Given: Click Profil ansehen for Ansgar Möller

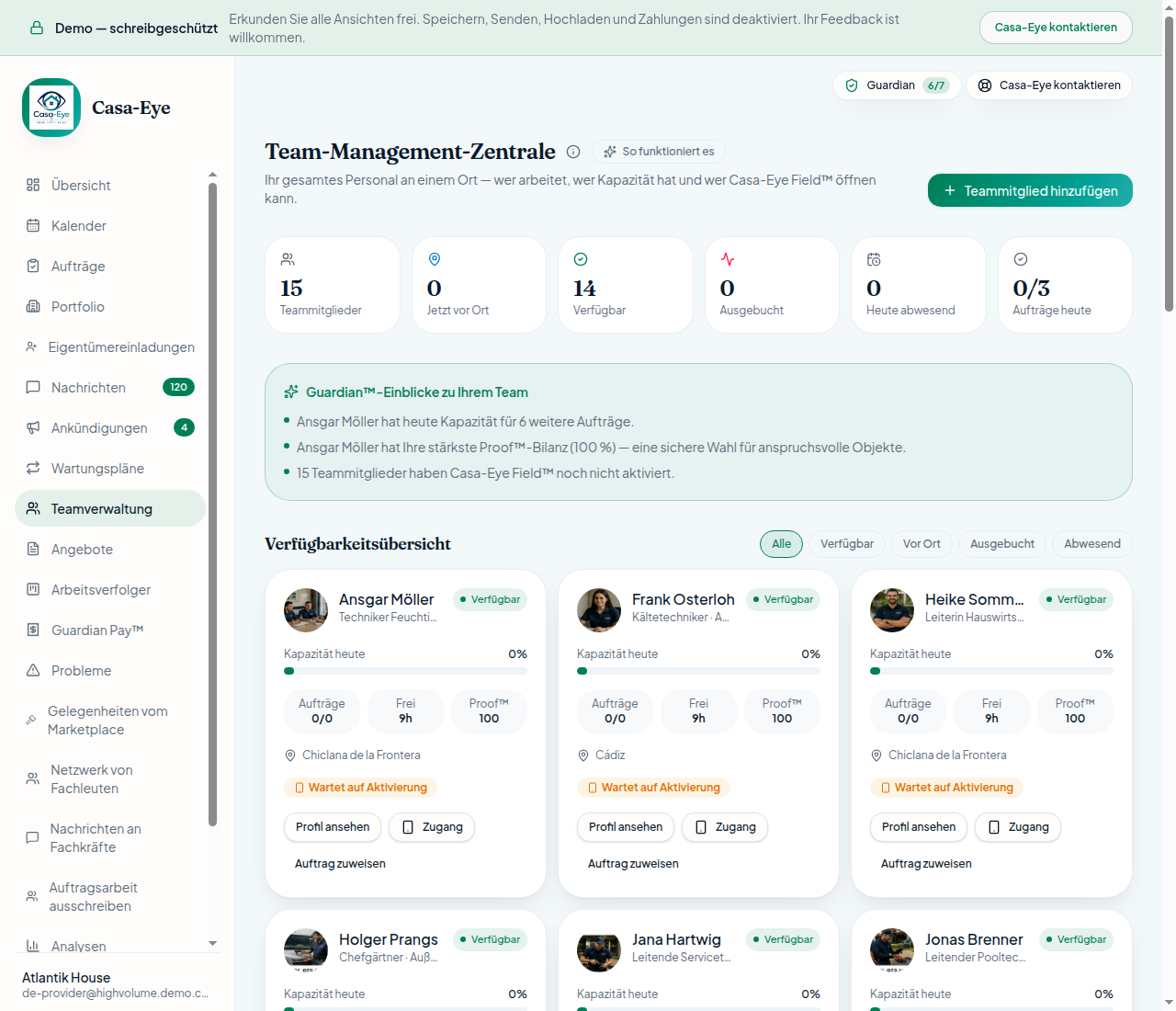Looking at the screenshot, I should [x=333, y=827].
